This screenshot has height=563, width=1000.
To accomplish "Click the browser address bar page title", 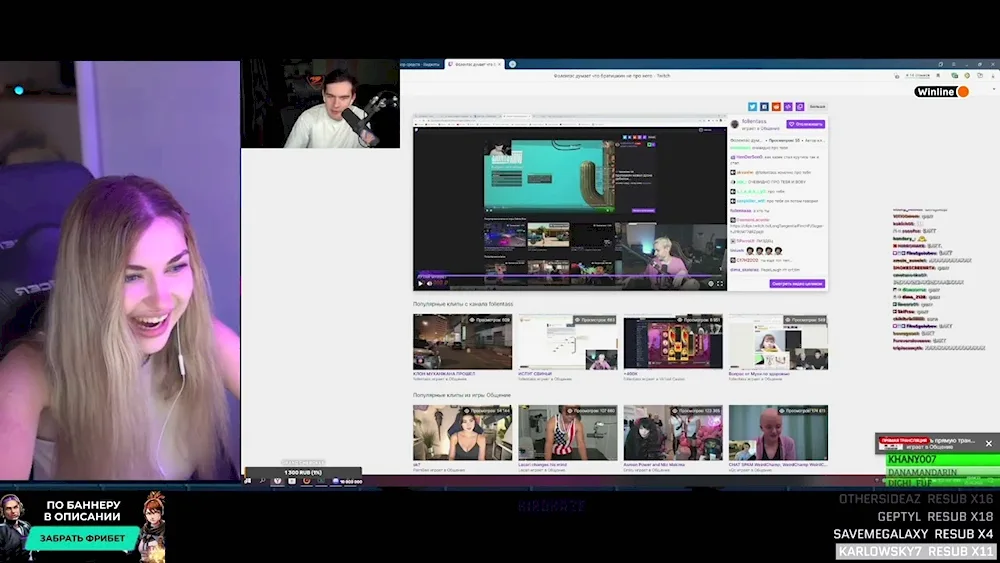I will coord(612,76).
